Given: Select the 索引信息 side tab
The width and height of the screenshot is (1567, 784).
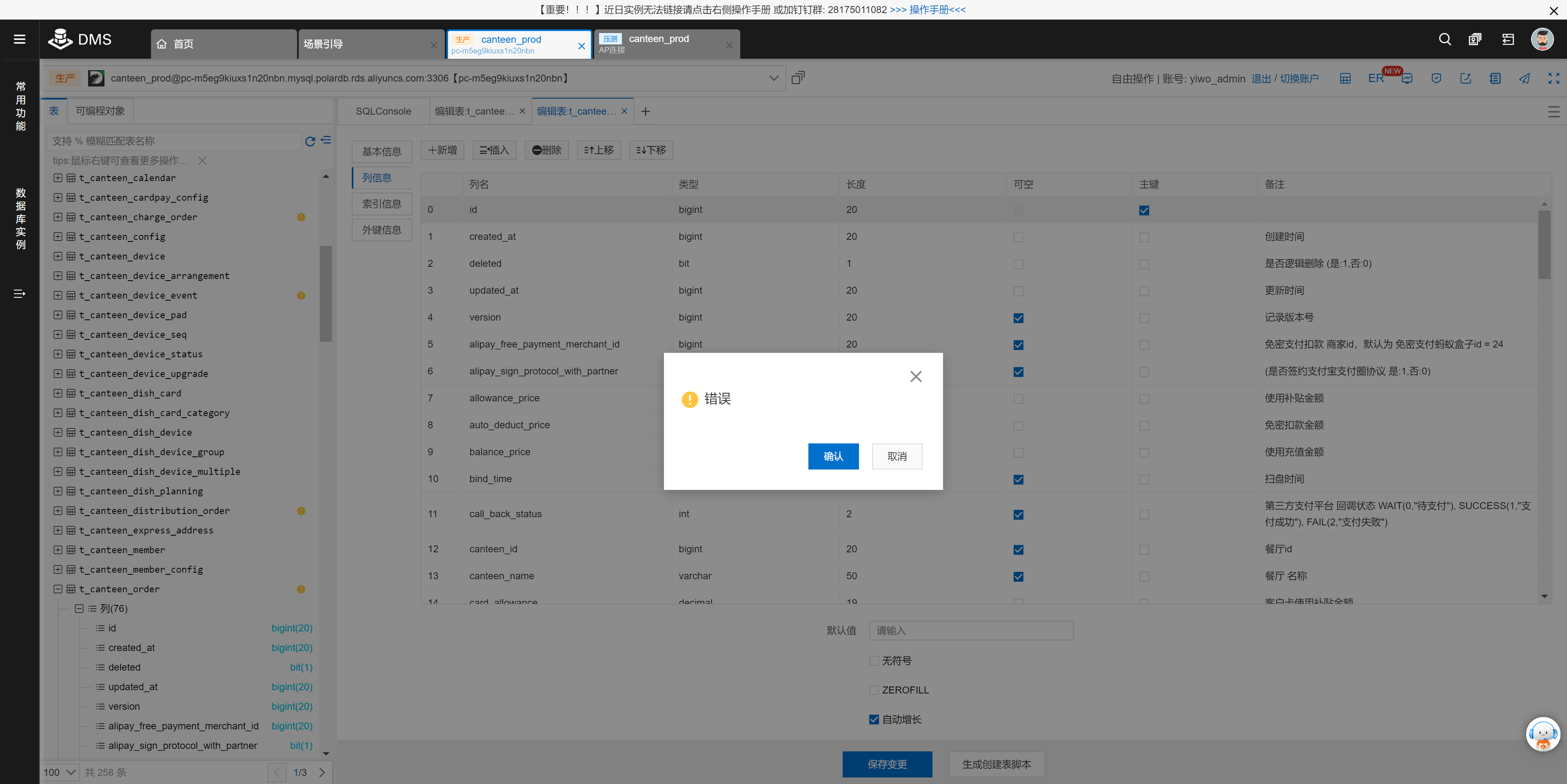Looking at the screenshot, I should pos(382,204).
